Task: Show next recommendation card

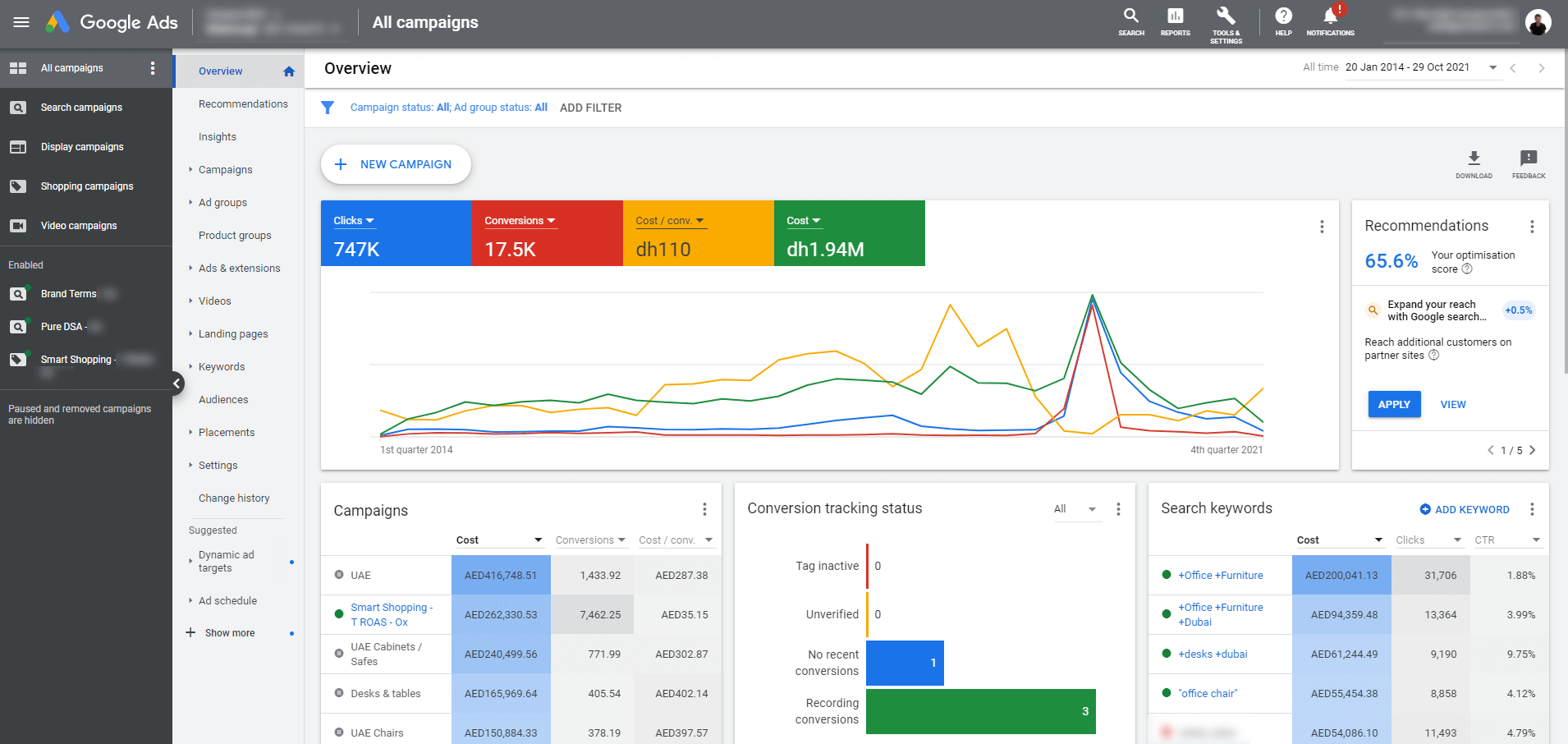Action: (1532, 450)
